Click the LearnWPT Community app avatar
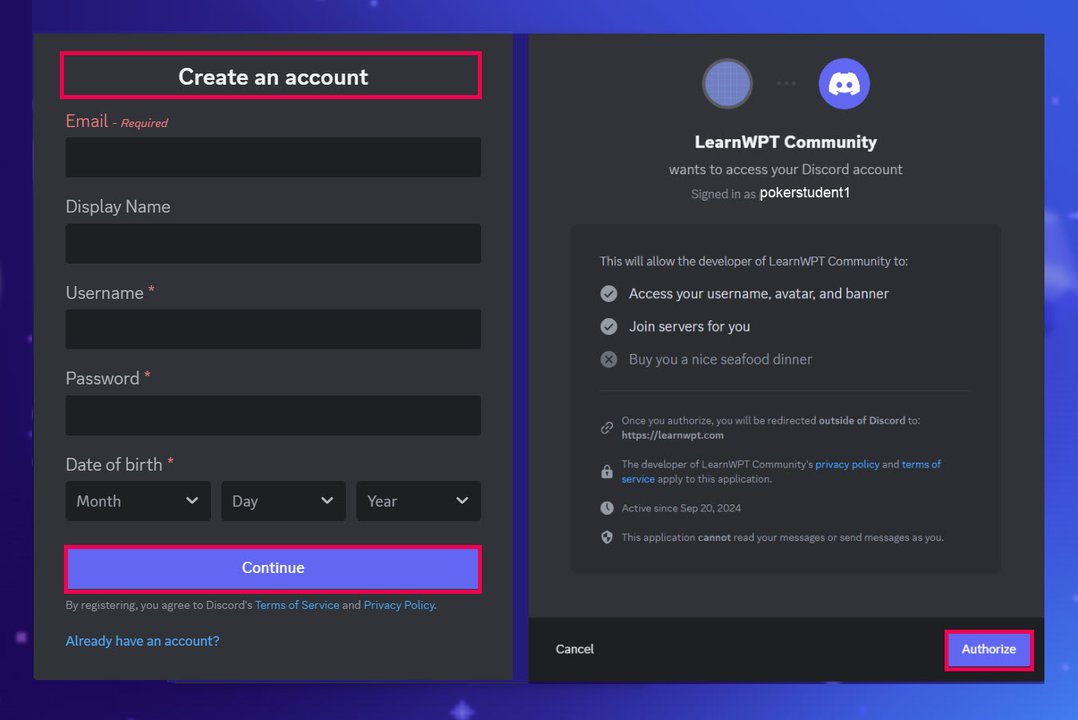The image size is (1078, 720). click(x=727, y=84)
